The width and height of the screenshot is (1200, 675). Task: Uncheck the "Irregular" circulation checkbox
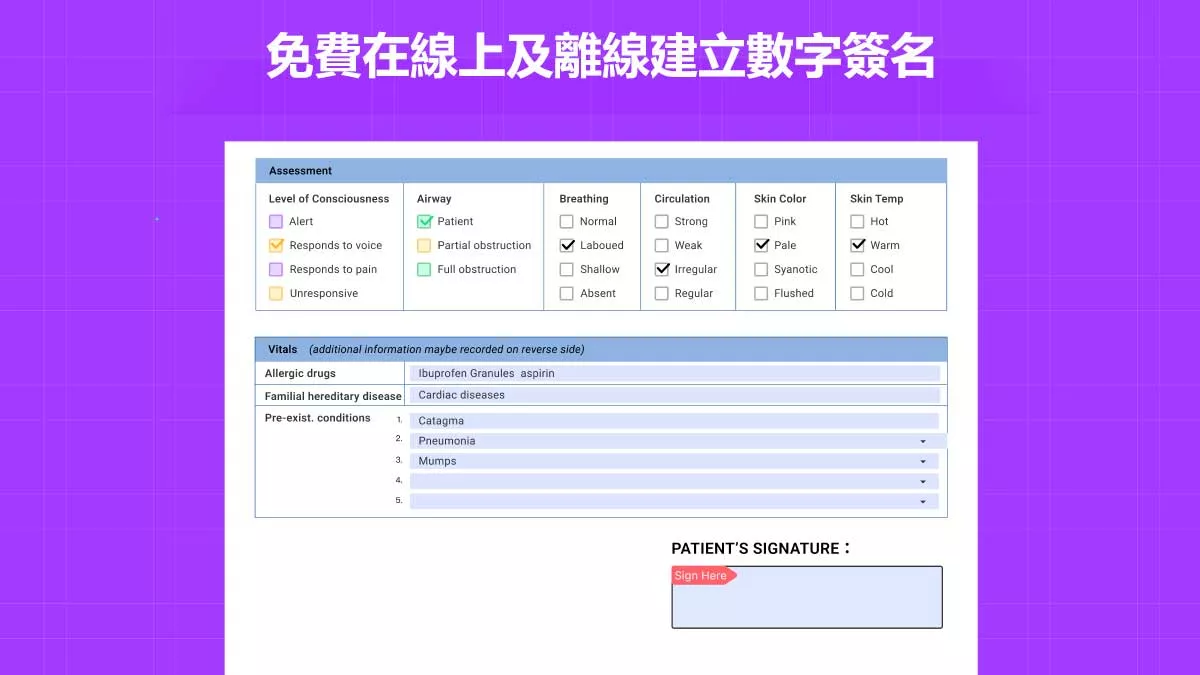[662, 269]
